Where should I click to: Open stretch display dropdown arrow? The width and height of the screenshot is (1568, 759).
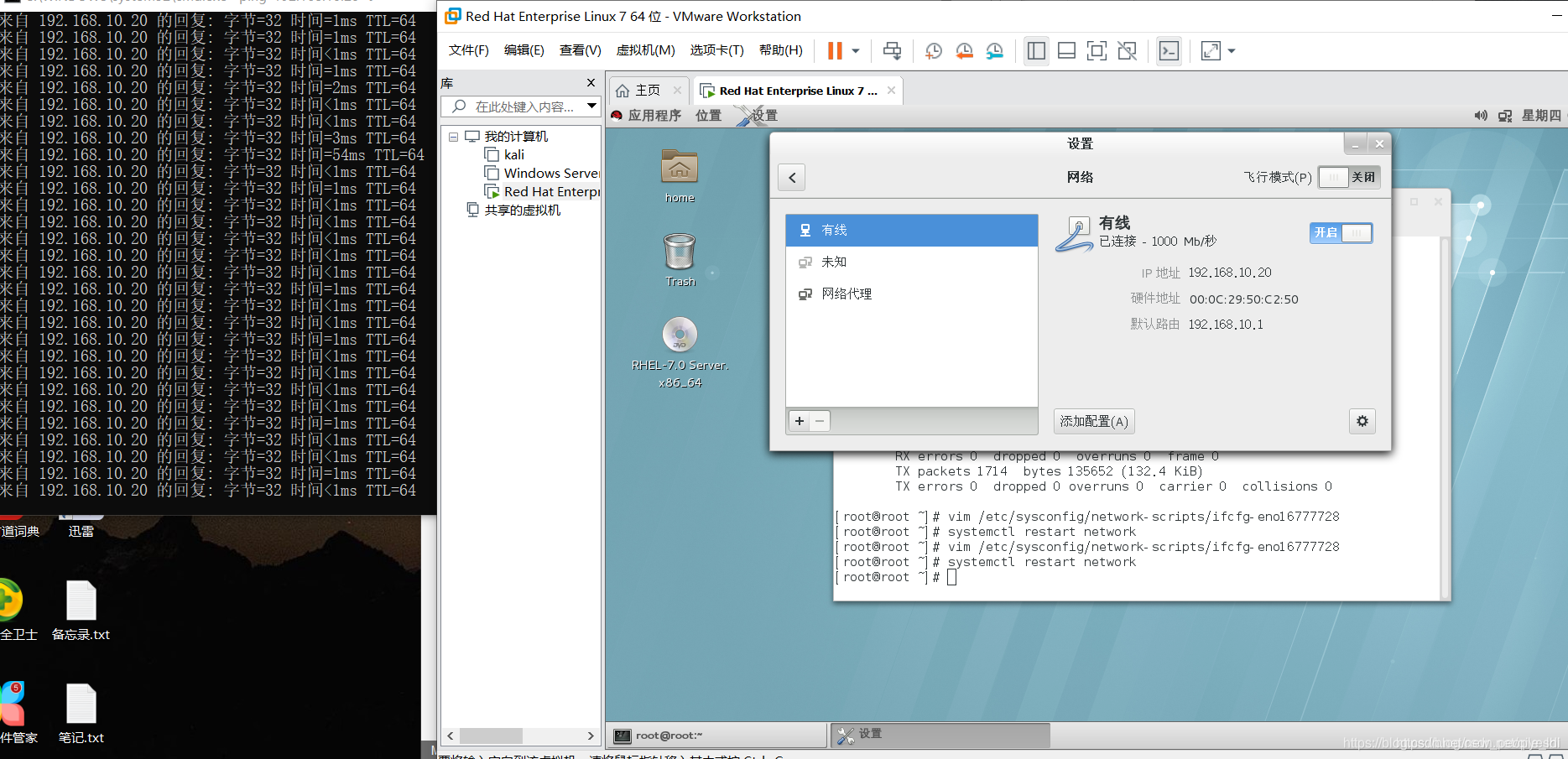[x=1232, y=51]
